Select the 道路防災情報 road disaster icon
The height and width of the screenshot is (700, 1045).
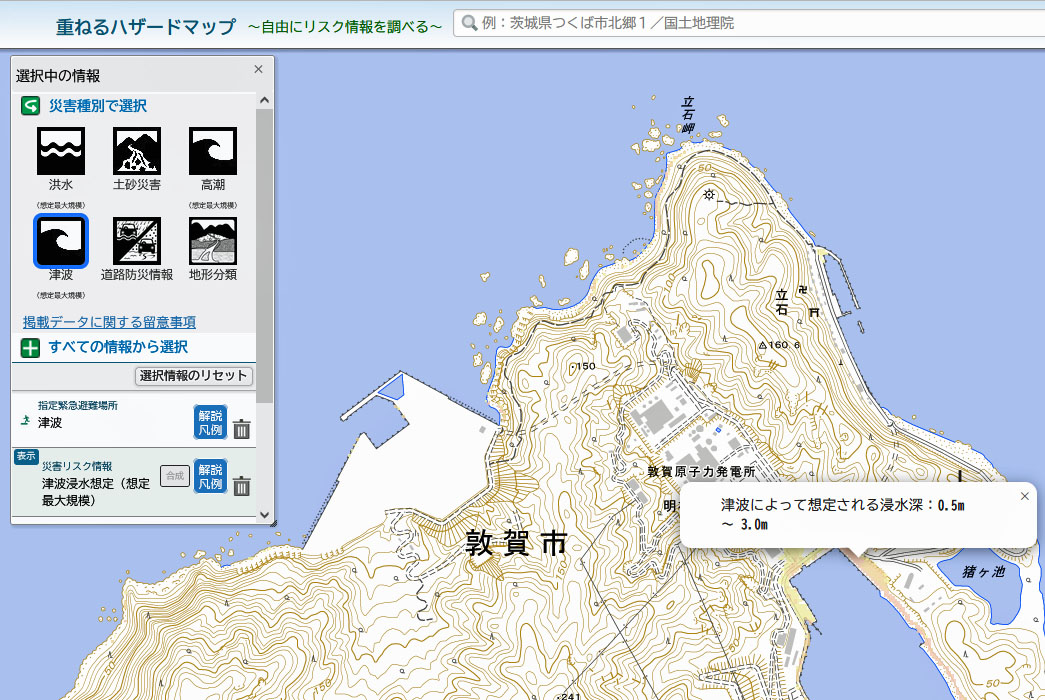(x=137, y=241)
